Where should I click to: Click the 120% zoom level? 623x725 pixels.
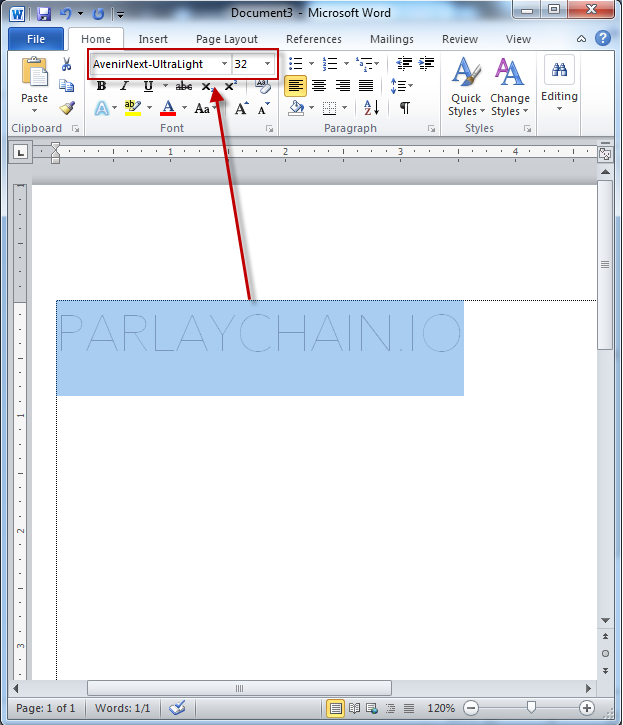(440, 708)
